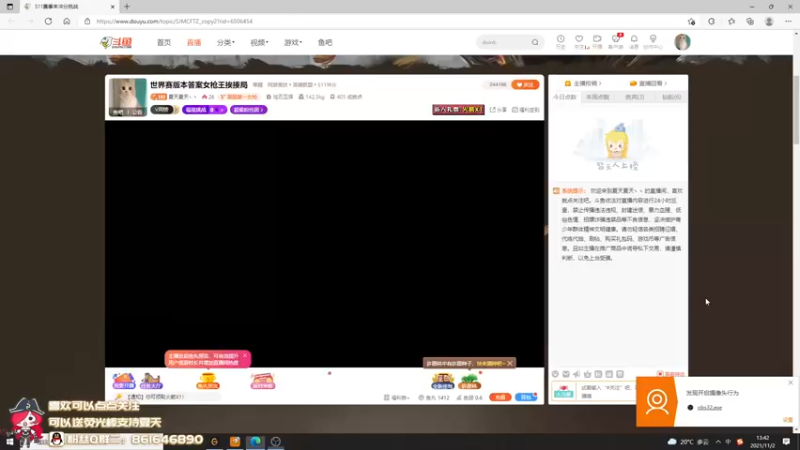
Task: Click the search magnifier icon
Action: (x=535, y=42)
